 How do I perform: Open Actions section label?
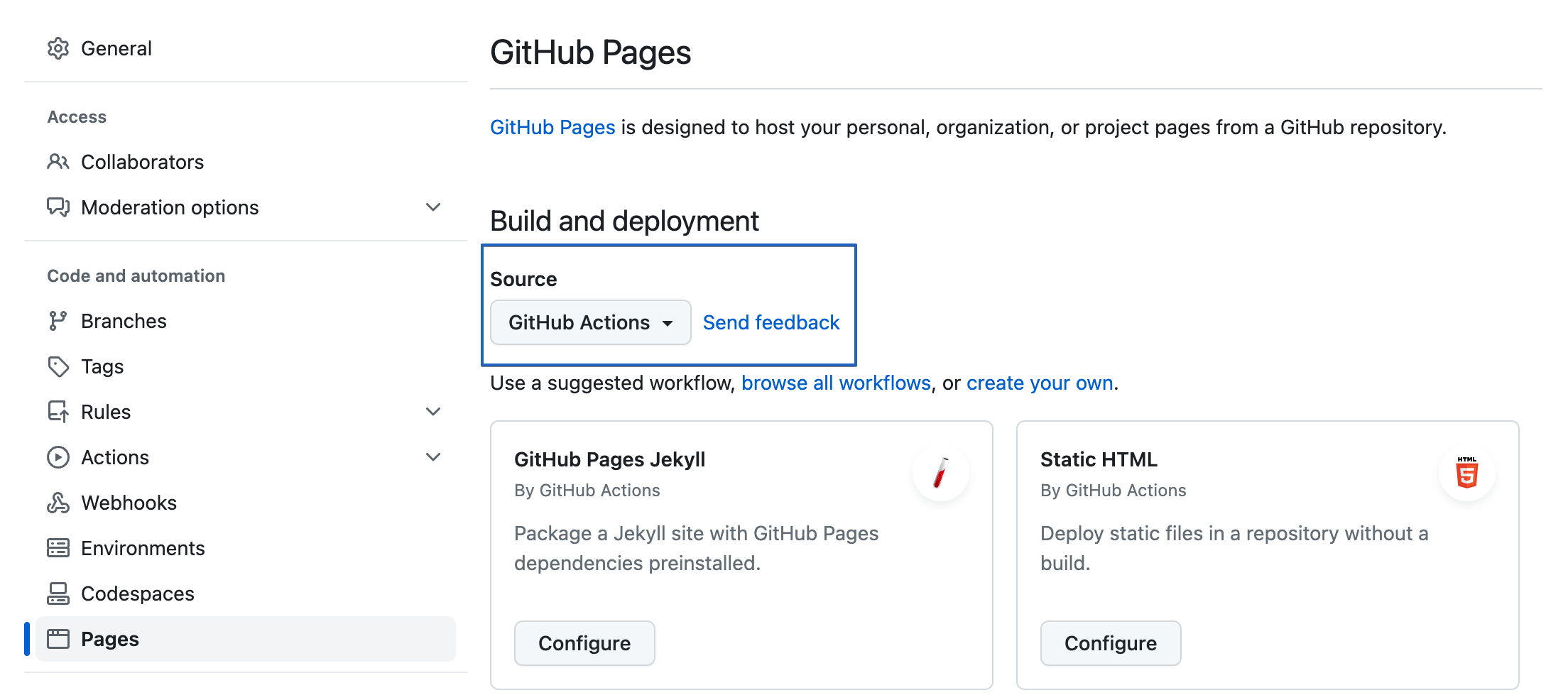(x=115, y=457)
